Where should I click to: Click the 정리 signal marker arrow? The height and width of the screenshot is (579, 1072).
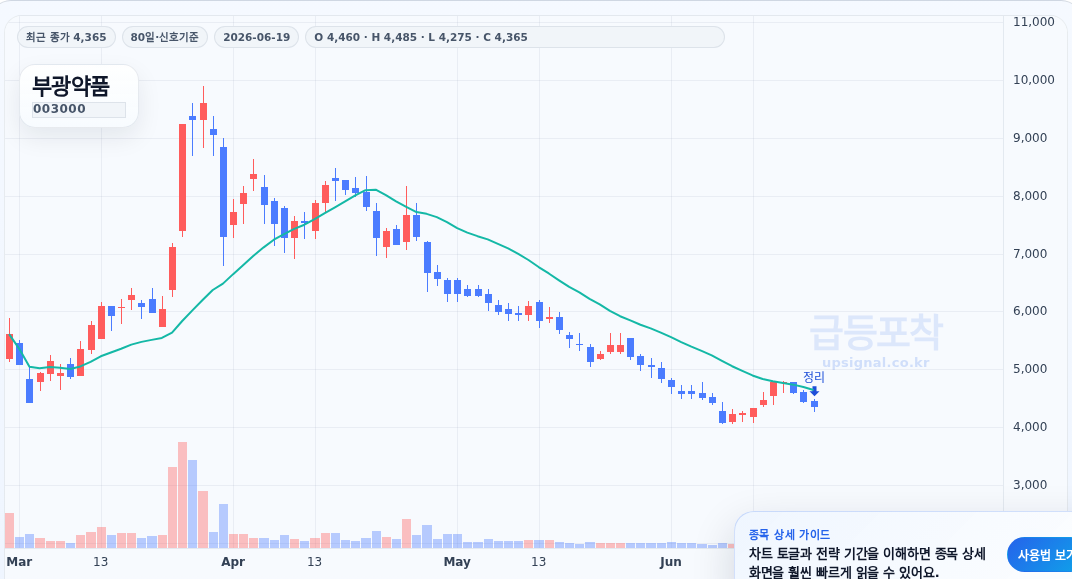point(814,391)
